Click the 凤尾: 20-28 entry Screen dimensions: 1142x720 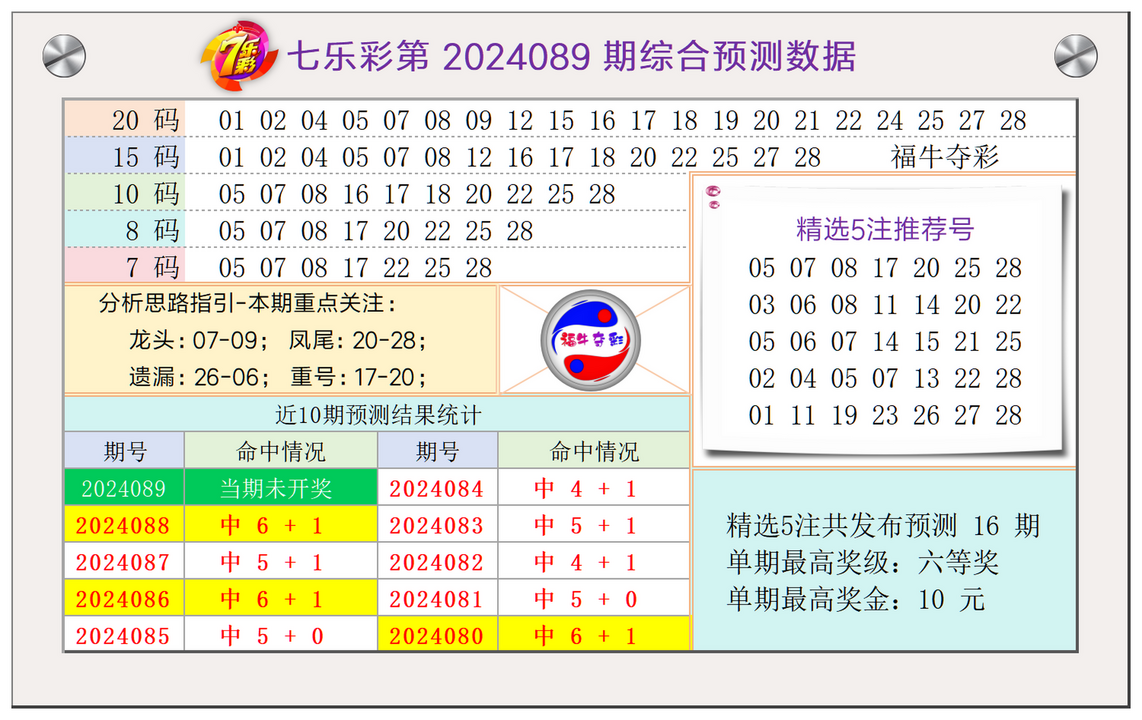(358, 340)
